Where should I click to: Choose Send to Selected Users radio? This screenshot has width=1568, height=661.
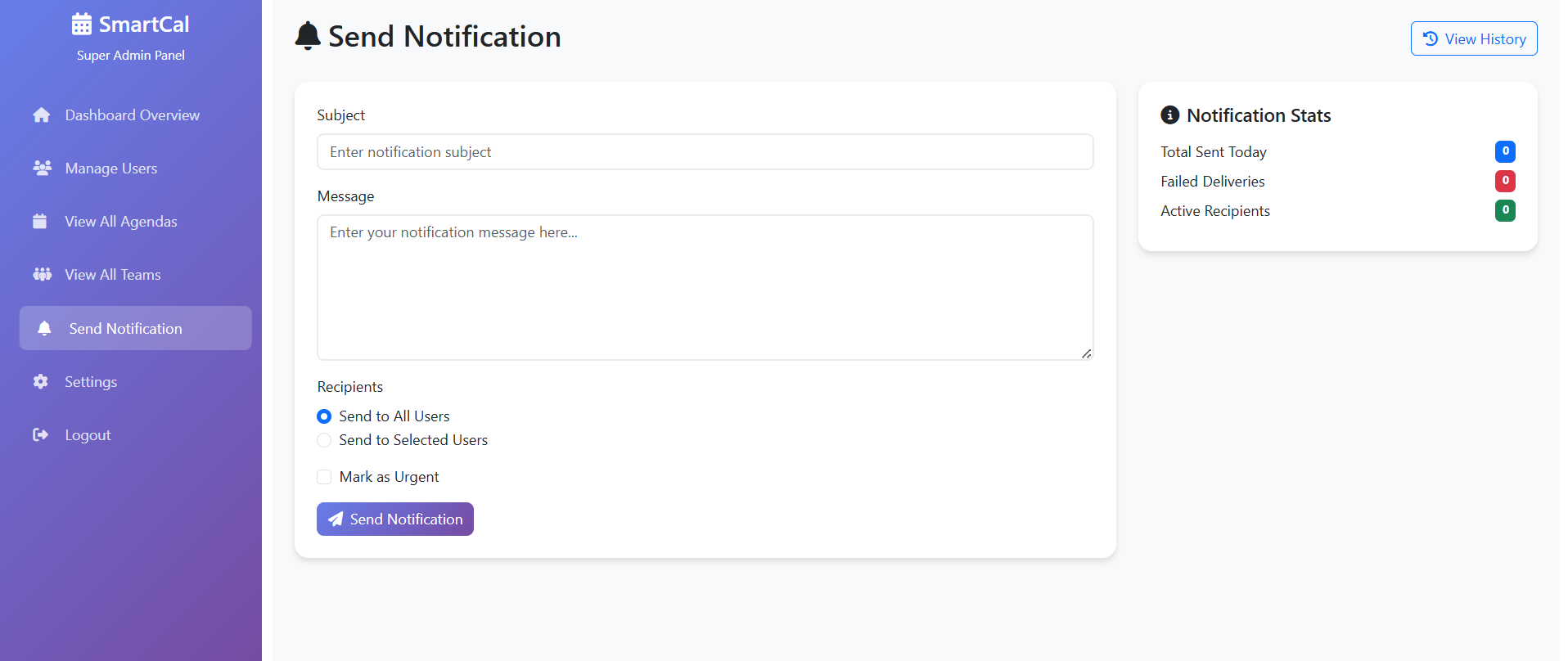click(324, 440)
